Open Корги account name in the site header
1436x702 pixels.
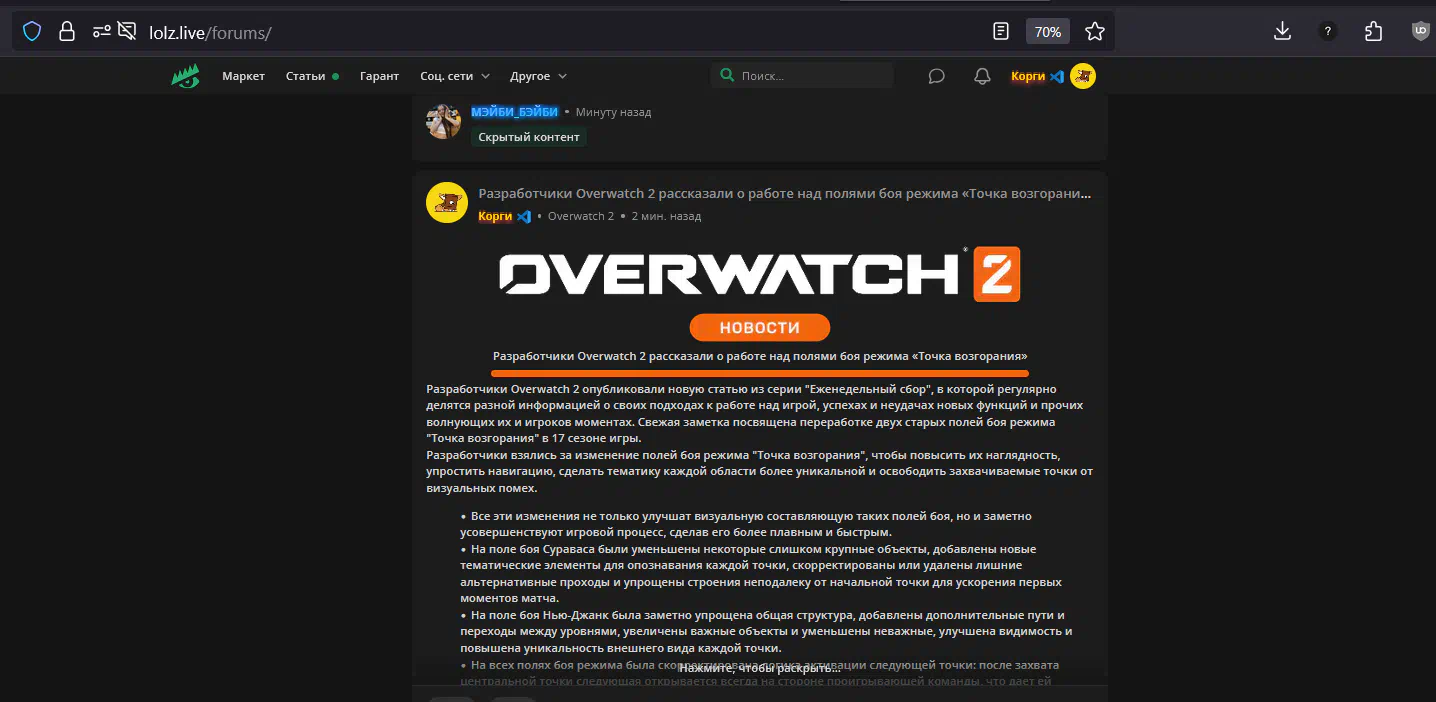(1027, 76)
